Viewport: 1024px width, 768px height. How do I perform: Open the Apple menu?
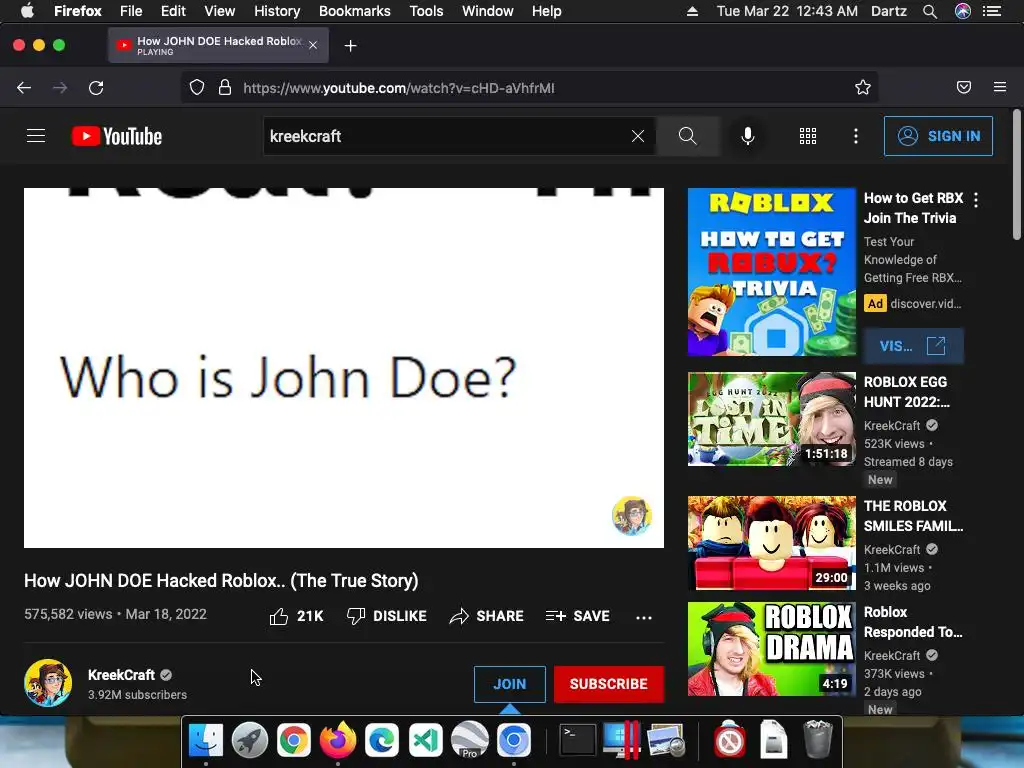pos(27,11)
